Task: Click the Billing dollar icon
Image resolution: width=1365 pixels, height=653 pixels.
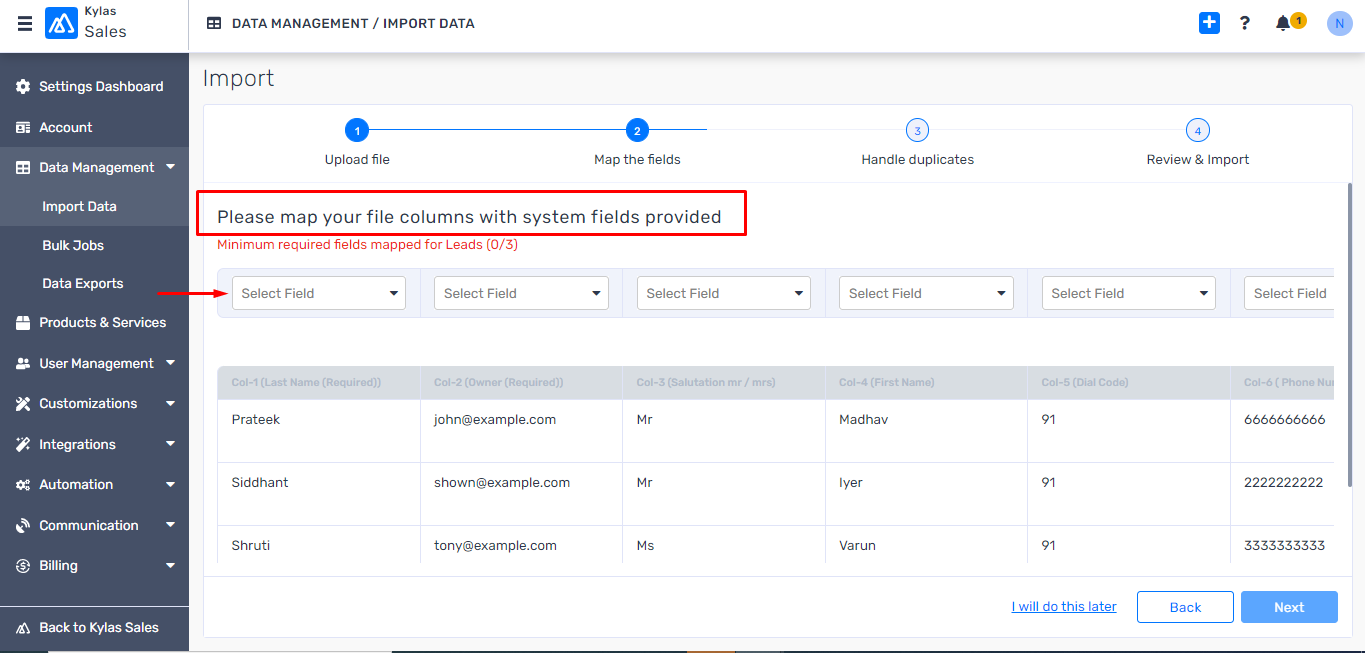Action: coord(23,566)
